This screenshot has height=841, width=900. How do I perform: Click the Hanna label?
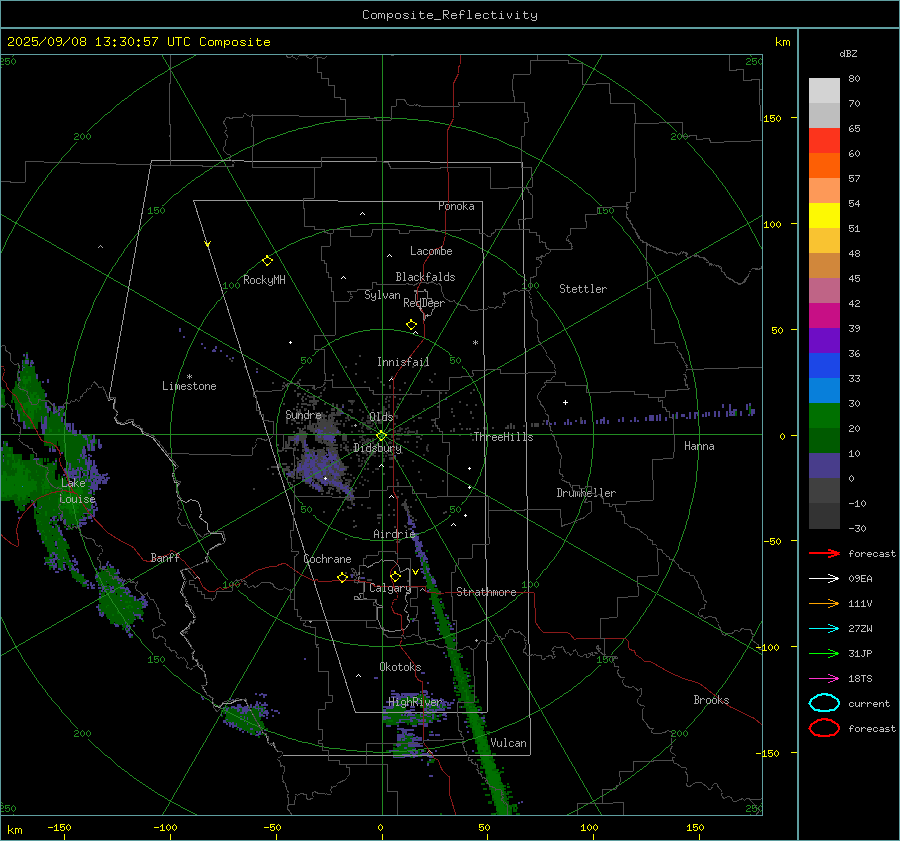pyautogui.click(x=699, y=446)
